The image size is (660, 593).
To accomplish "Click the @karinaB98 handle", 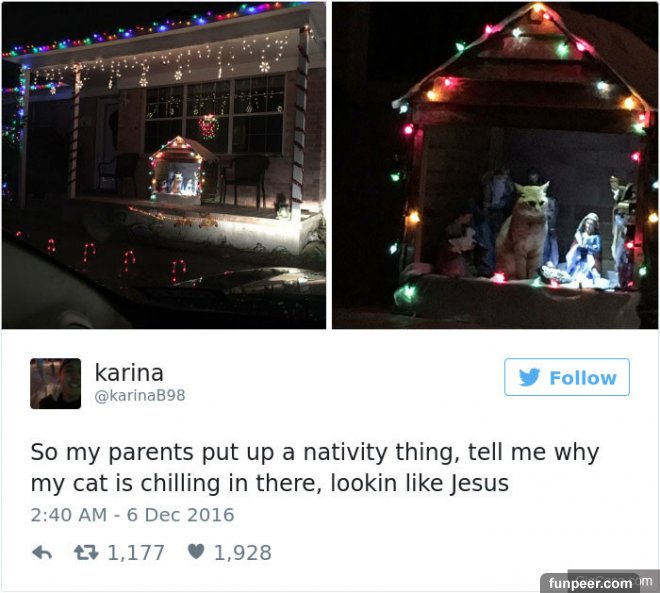I will (140, 396).
